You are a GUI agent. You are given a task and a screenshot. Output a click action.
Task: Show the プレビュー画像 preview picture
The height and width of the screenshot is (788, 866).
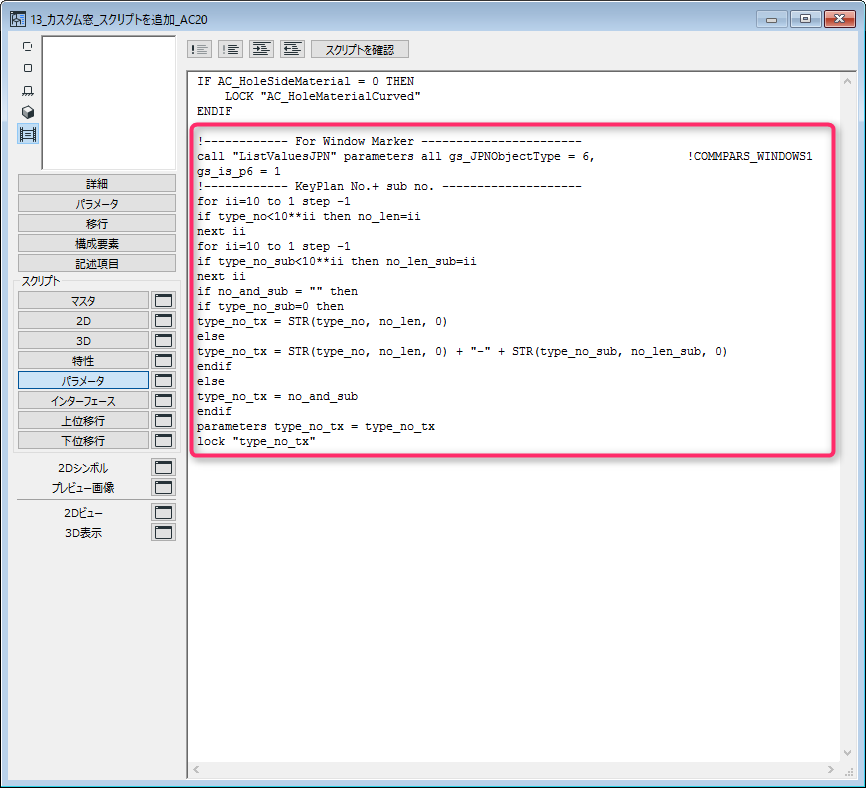point(83,488)
